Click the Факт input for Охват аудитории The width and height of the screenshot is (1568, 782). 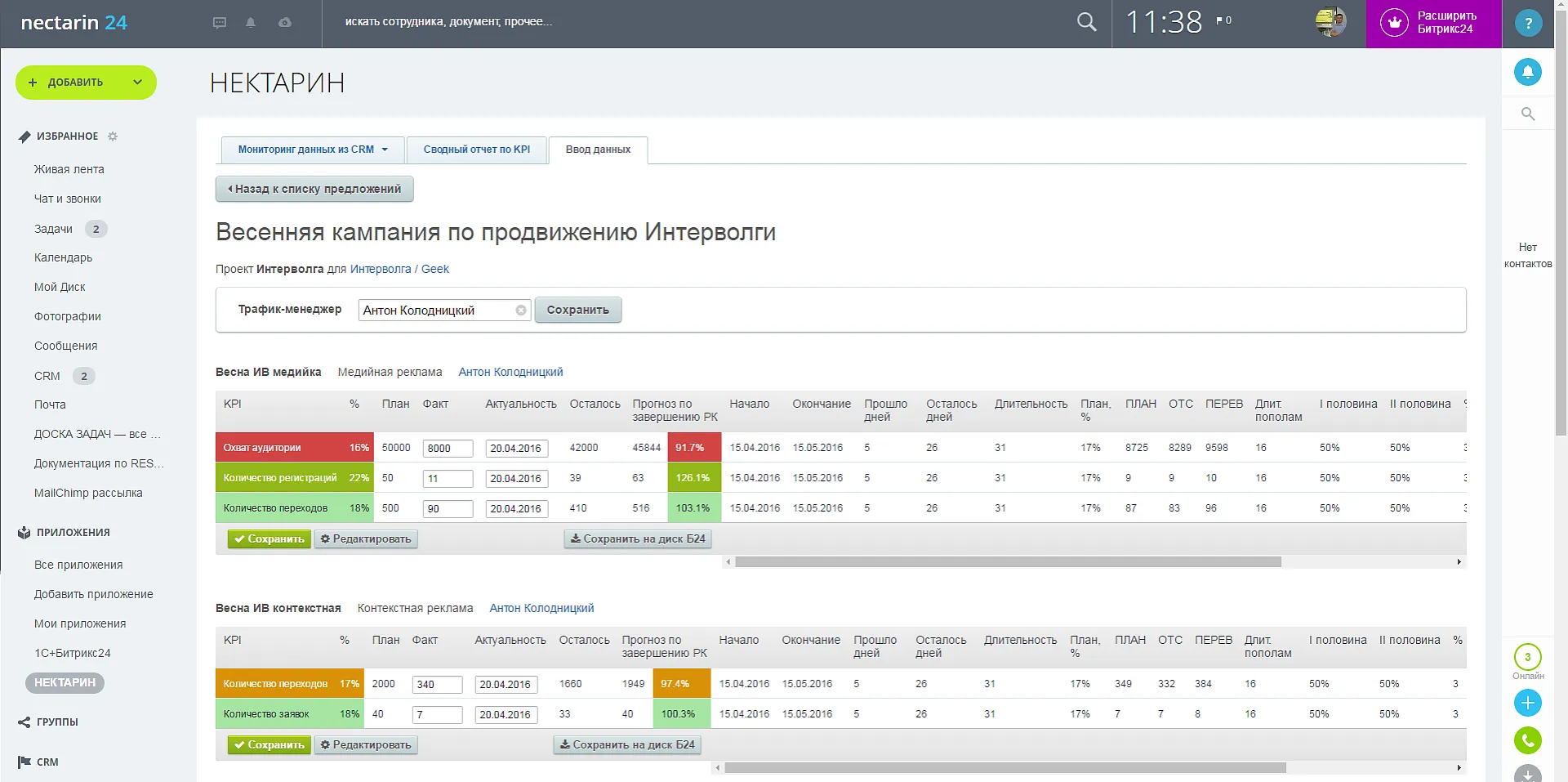pos(448,448)
